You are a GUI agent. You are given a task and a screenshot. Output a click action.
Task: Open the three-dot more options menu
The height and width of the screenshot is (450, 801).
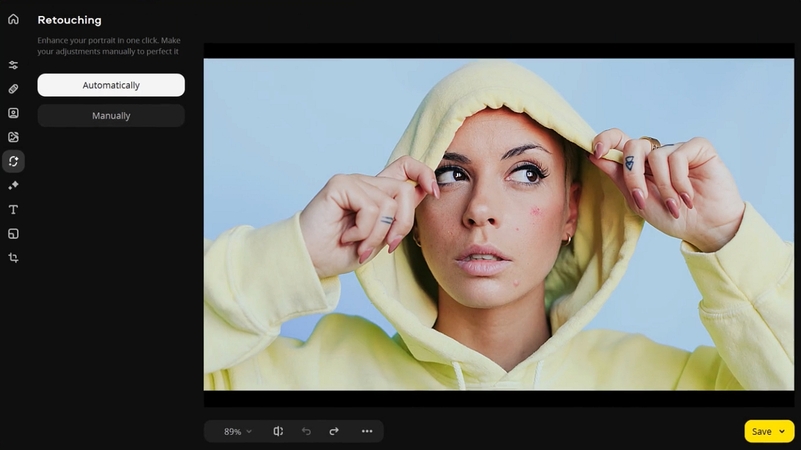(367, 431)
